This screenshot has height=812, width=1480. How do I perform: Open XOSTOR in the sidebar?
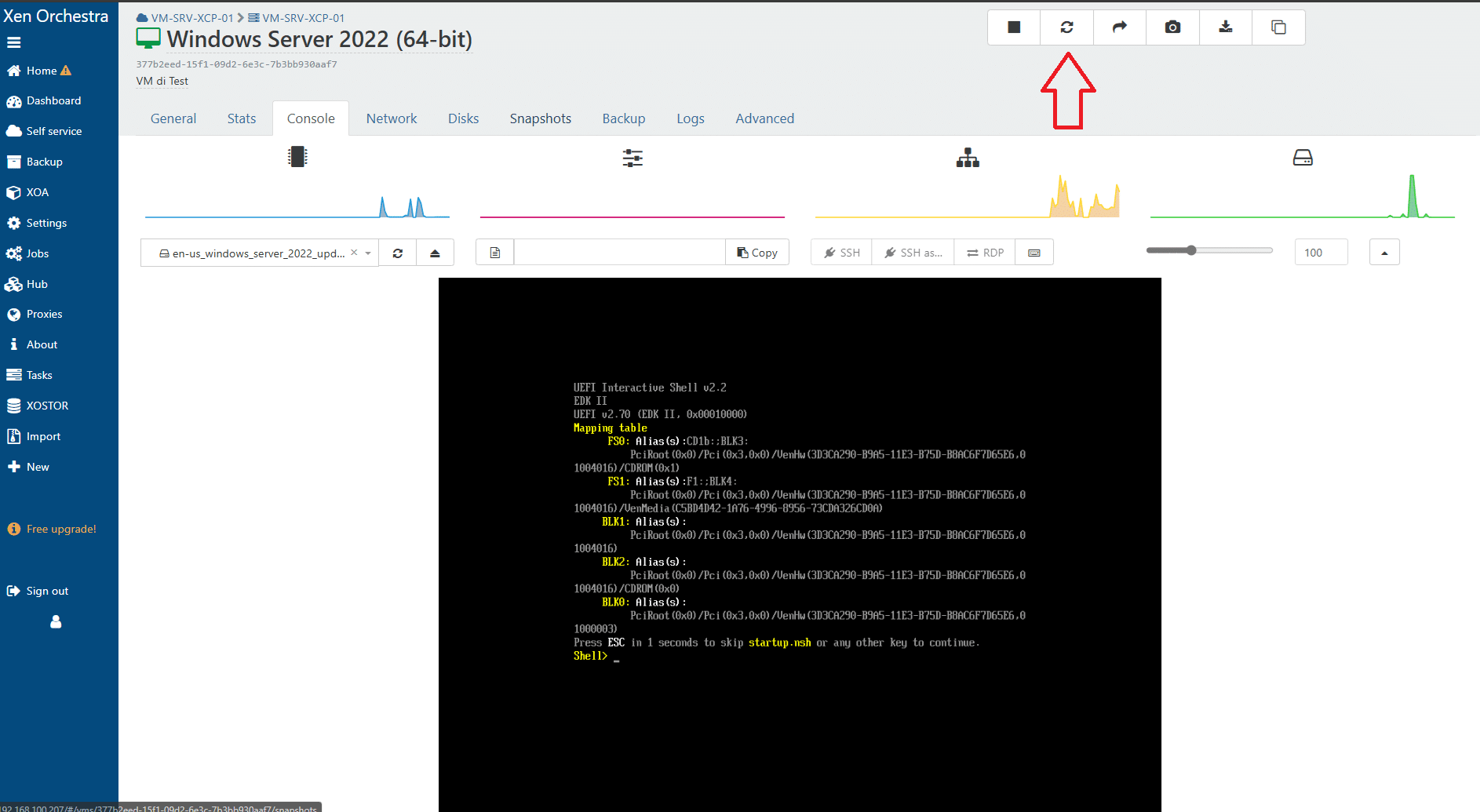(38, 406)
